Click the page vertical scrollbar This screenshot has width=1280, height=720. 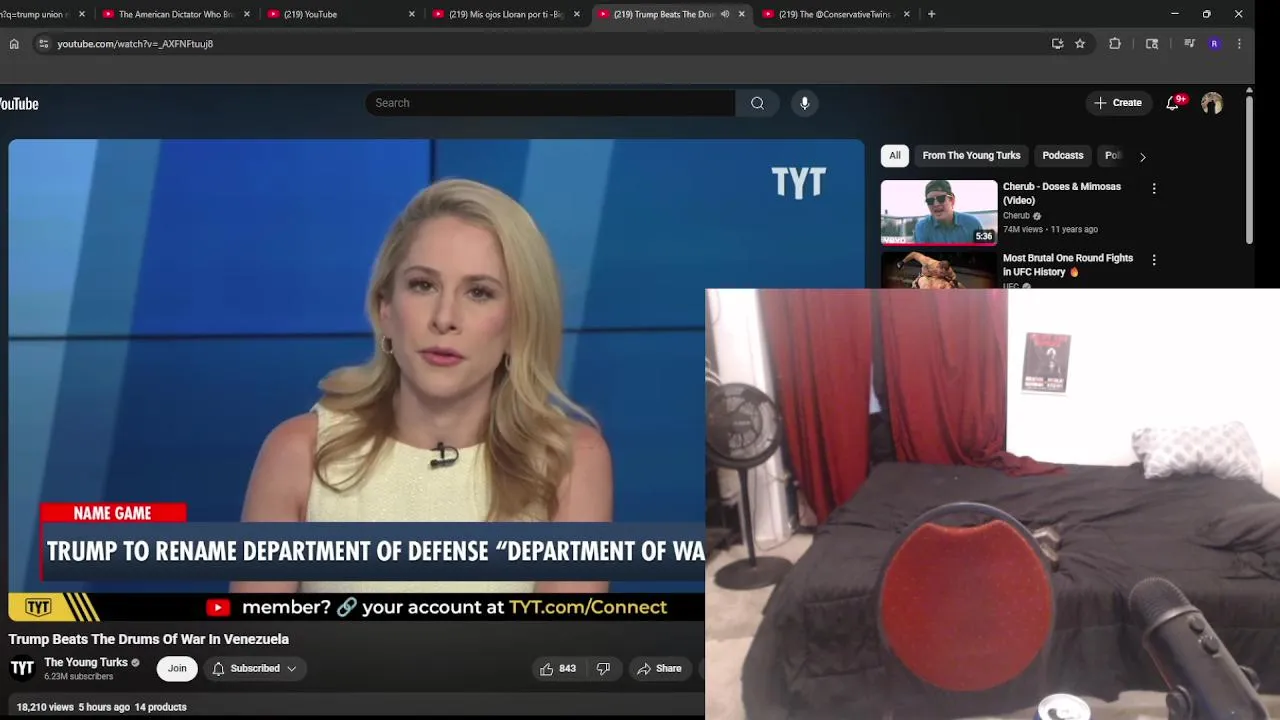(x=1249, y=170)
